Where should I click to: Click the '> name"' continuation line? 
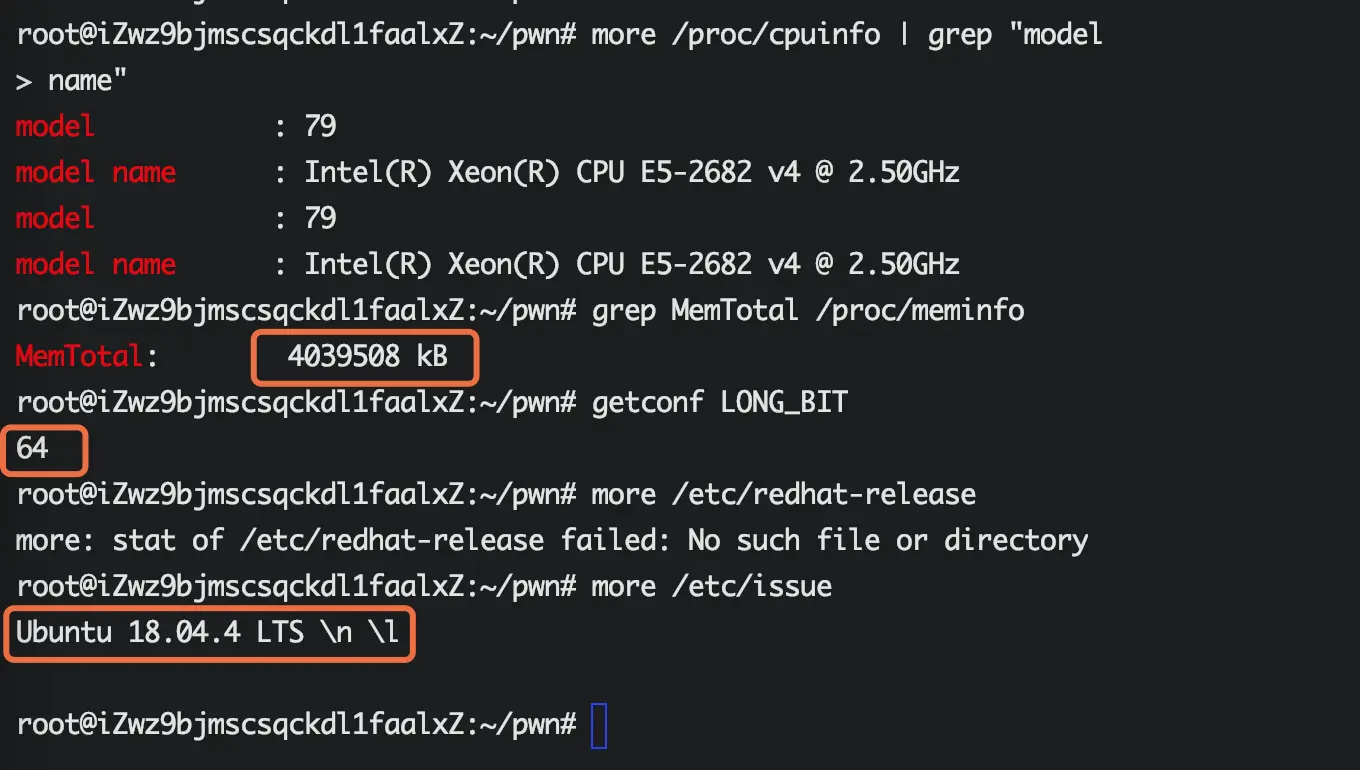click(72, 81)
